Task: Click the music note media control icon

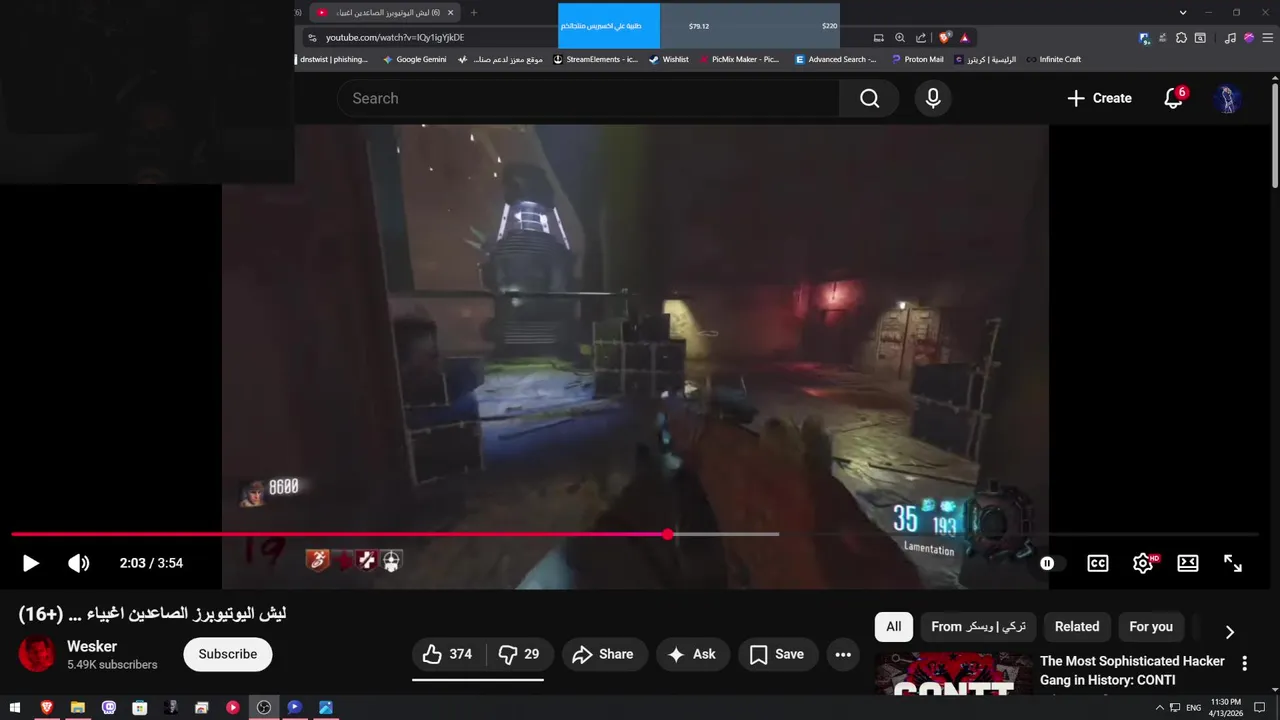Action: [1230, 38]
